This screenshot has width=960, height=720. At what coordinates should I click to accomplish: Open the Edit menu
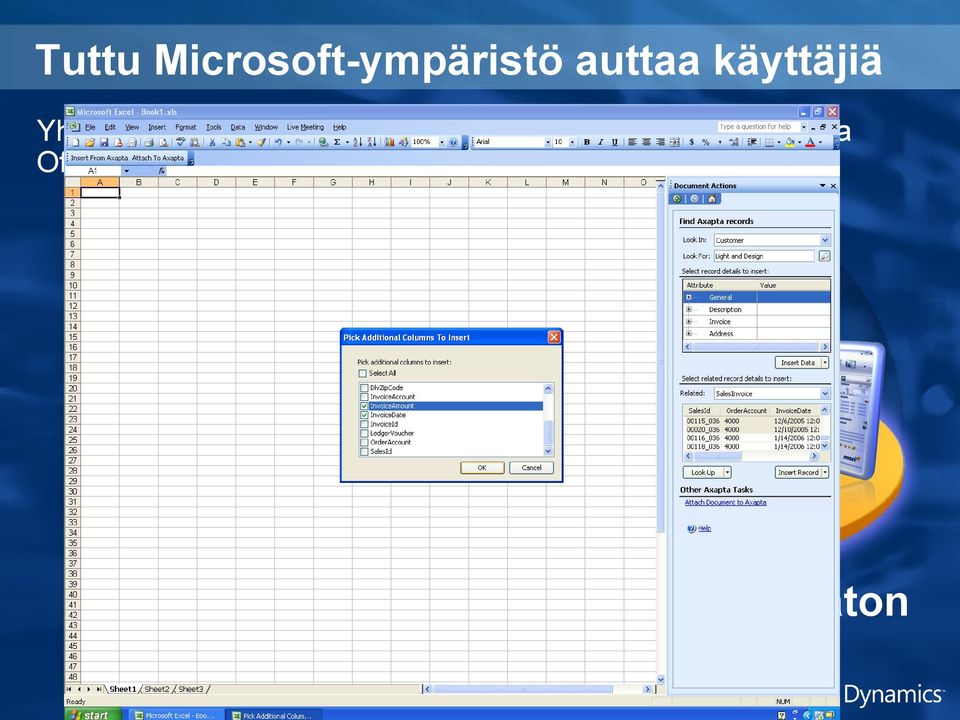110,127
